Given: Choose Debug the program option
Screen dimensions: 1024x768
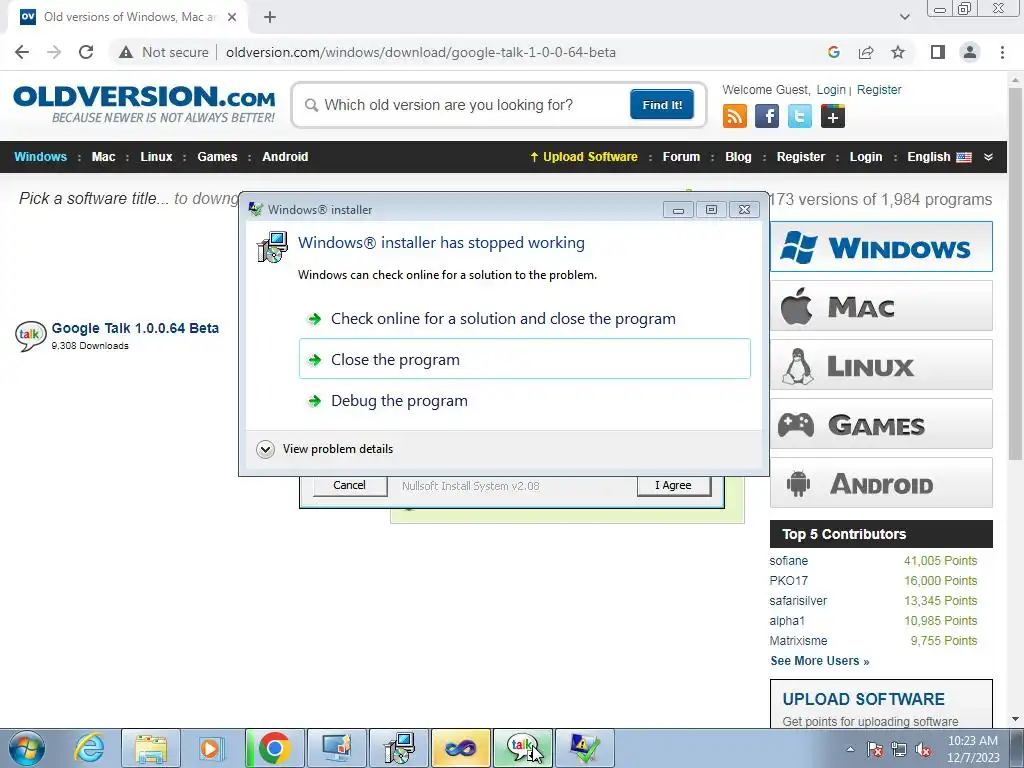Looking at the screenshot, I should [524, 400].
